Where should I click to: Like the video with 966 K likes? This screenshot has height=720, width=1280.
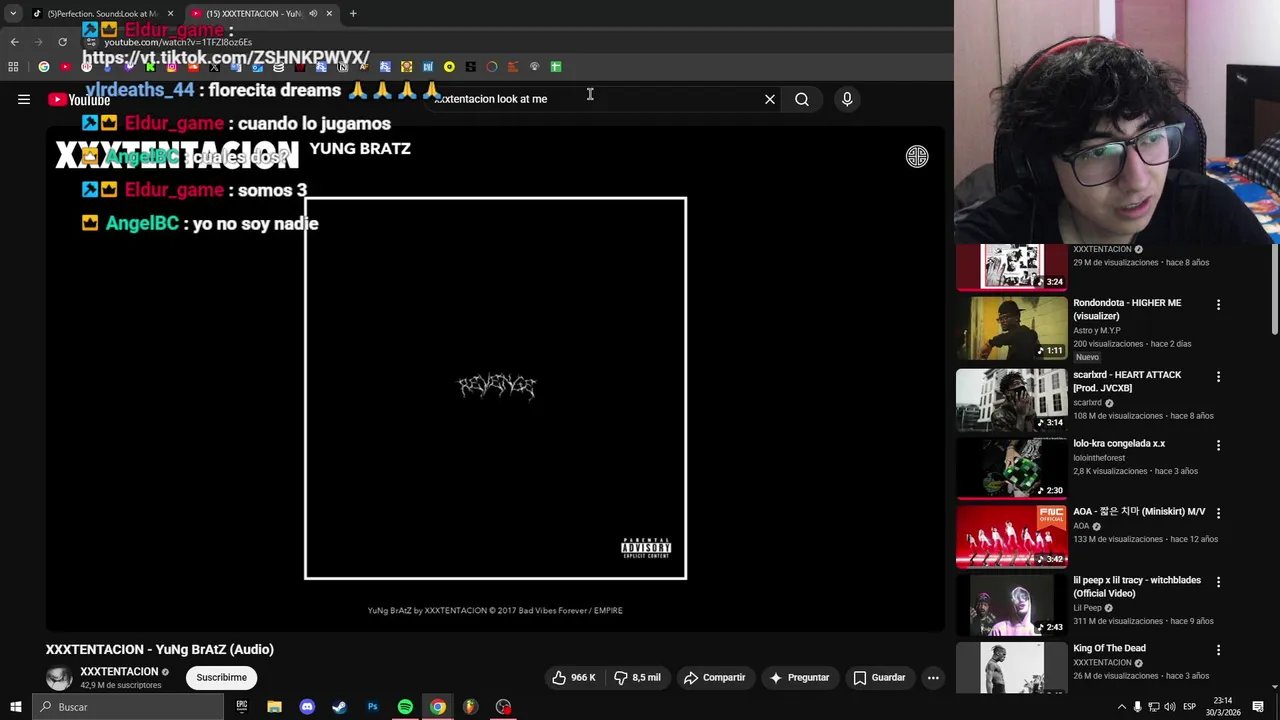click(574, 677)
